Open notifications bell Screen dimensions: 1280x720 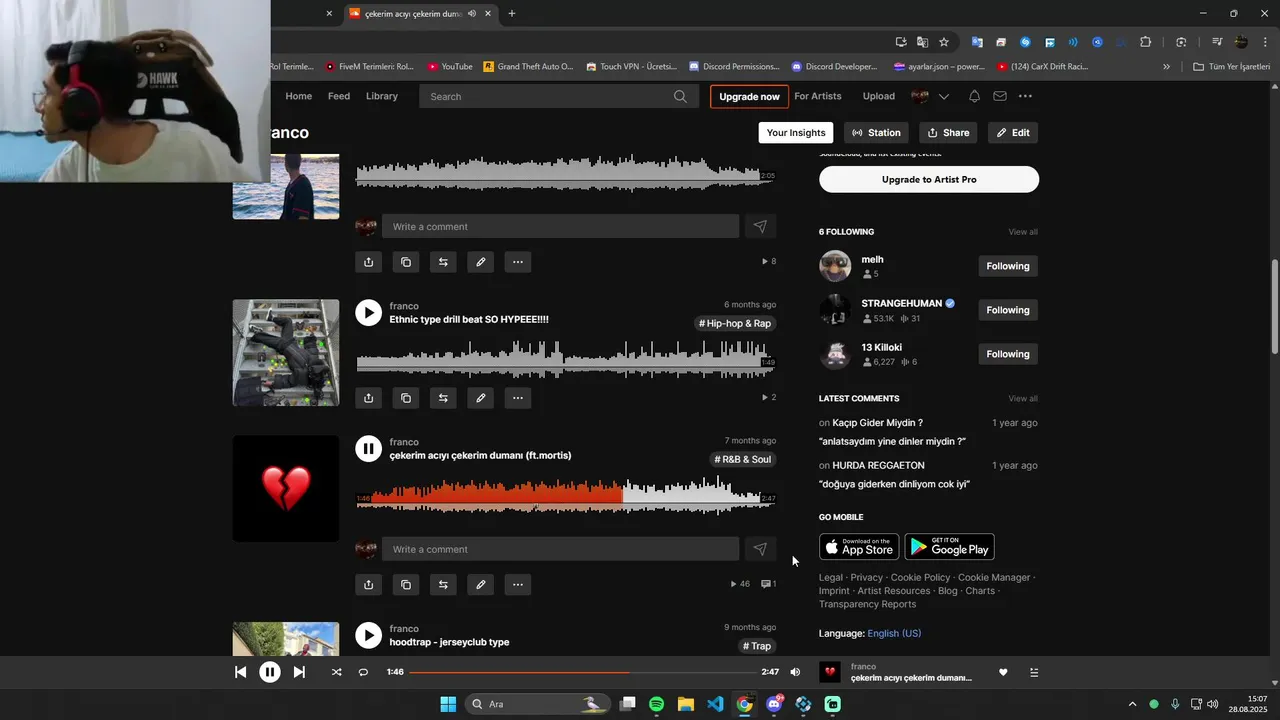[x=974, y=96]
